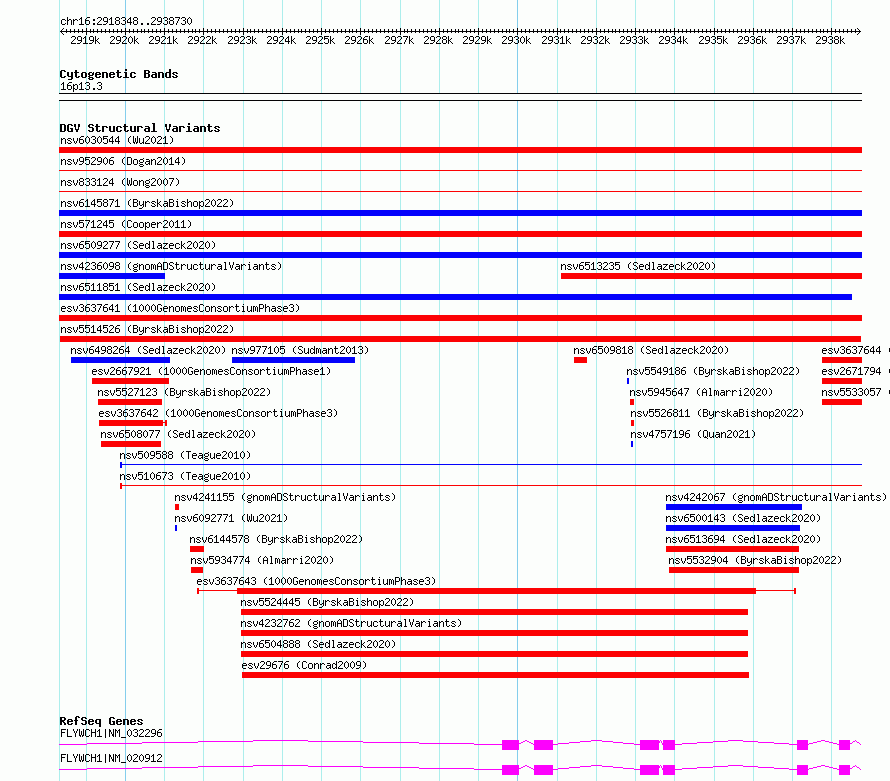Screen dimensions: 890x781
Task: Select nsv5532904 (ByrskaBishop2022) label
Action: tap(755, 560)
